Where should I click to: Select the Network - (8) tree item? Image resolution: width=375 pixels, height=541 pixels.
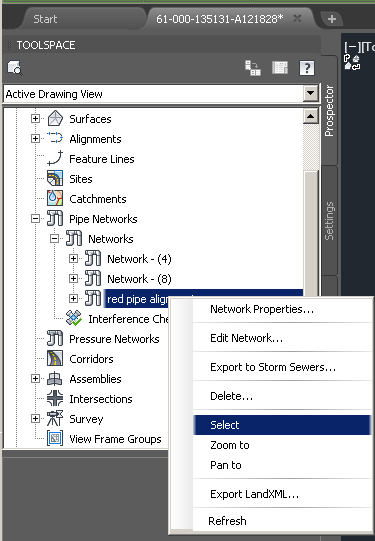pyautogui.click(x=139, y=279)
